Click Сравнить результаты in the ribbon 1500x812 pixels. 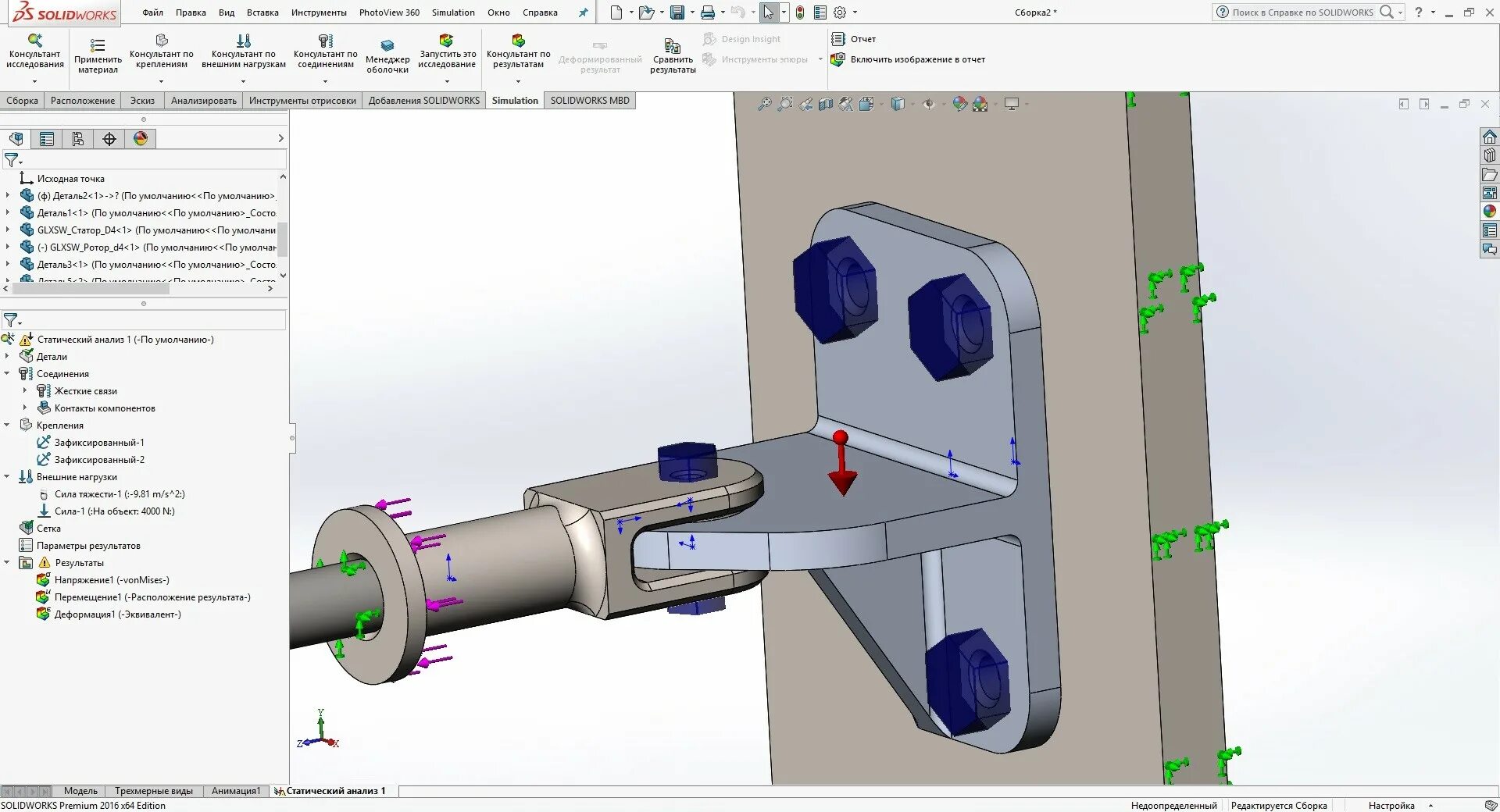673,56
